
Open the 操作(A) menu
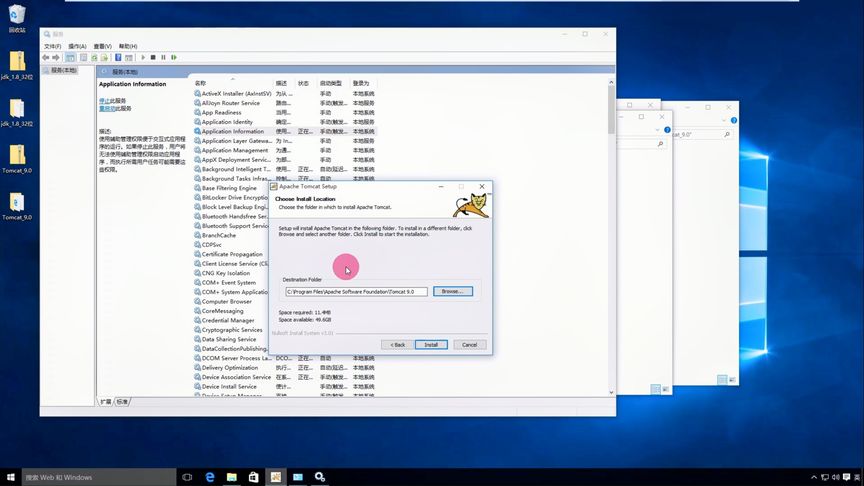[77, 46]
